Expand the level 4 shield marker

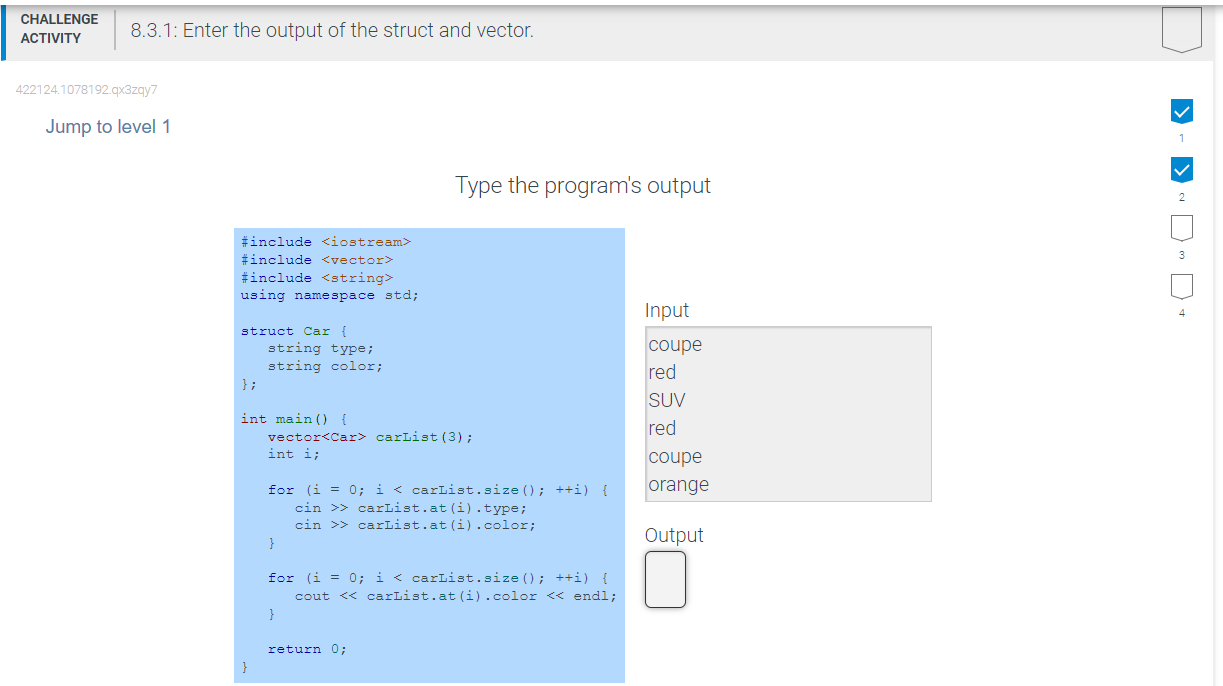[x=1181, y=285]
